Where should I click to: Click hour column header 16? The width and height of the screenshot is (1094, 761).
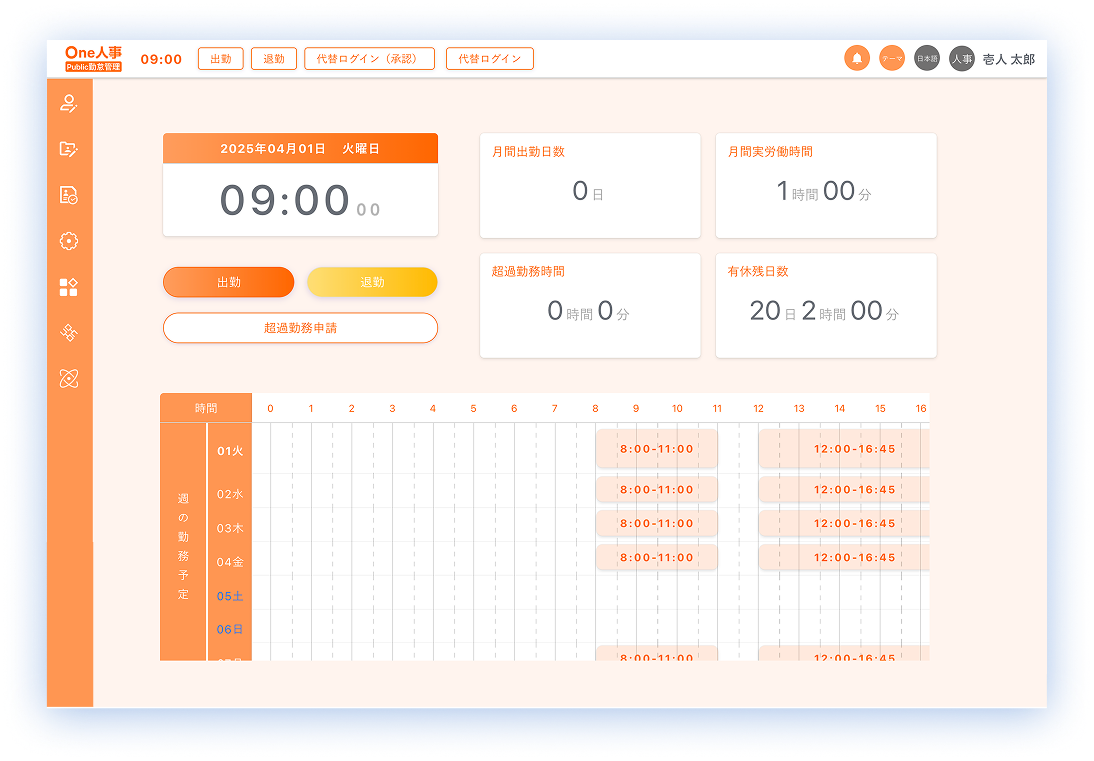pos(921,409)
